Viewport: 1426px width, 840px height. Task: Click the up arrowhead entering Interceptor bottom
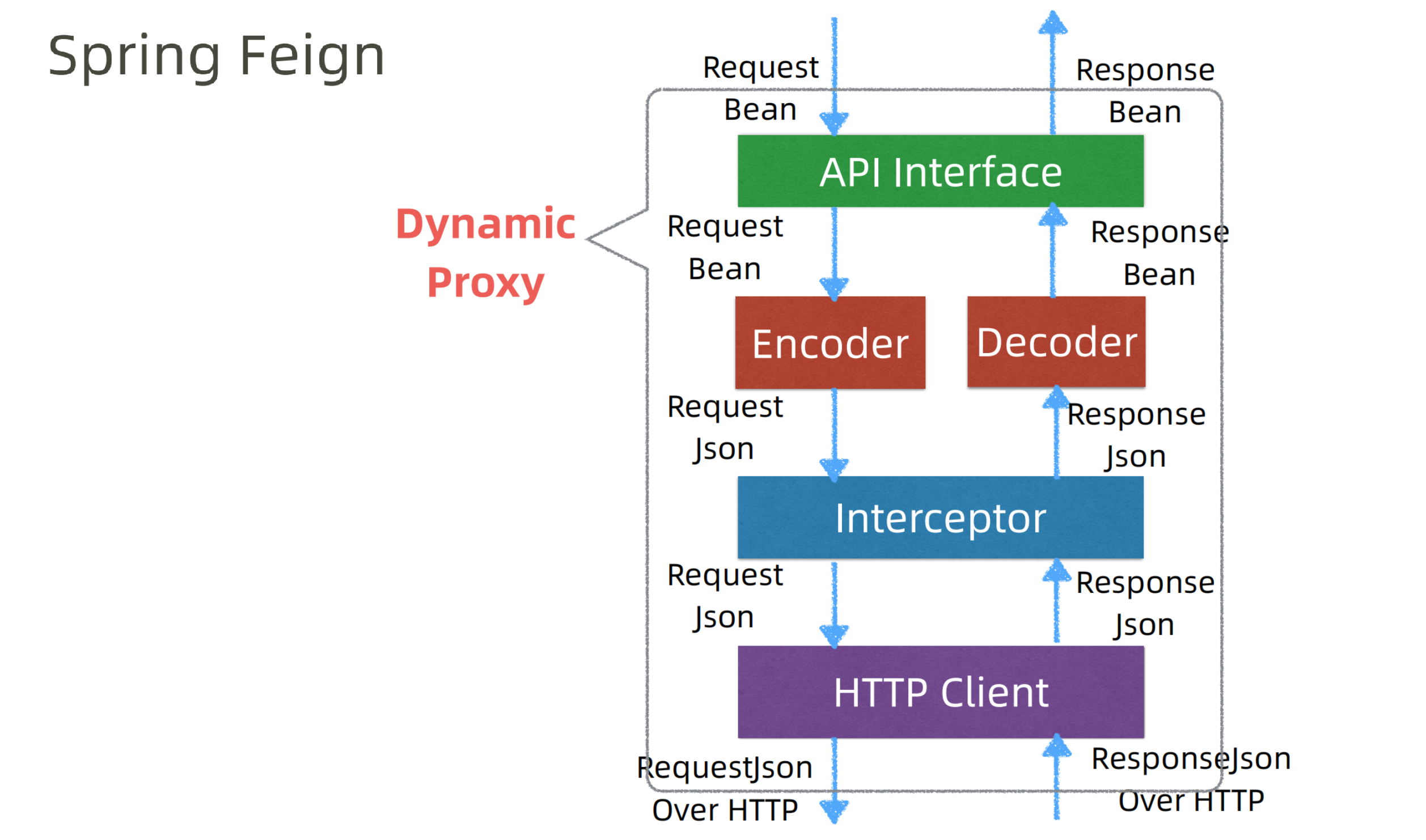(1056, 572)
